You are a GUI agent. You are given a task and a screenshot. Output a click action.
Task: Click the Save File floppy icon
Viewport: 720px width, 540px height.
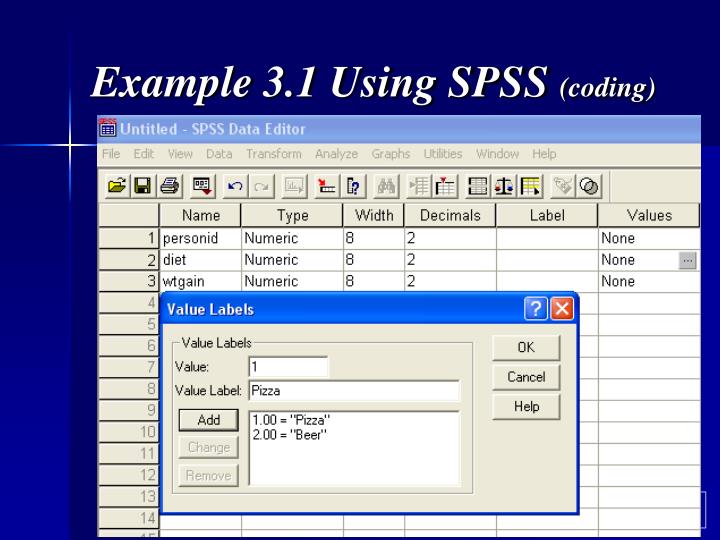pyautogui.click(x=143, y=186)
